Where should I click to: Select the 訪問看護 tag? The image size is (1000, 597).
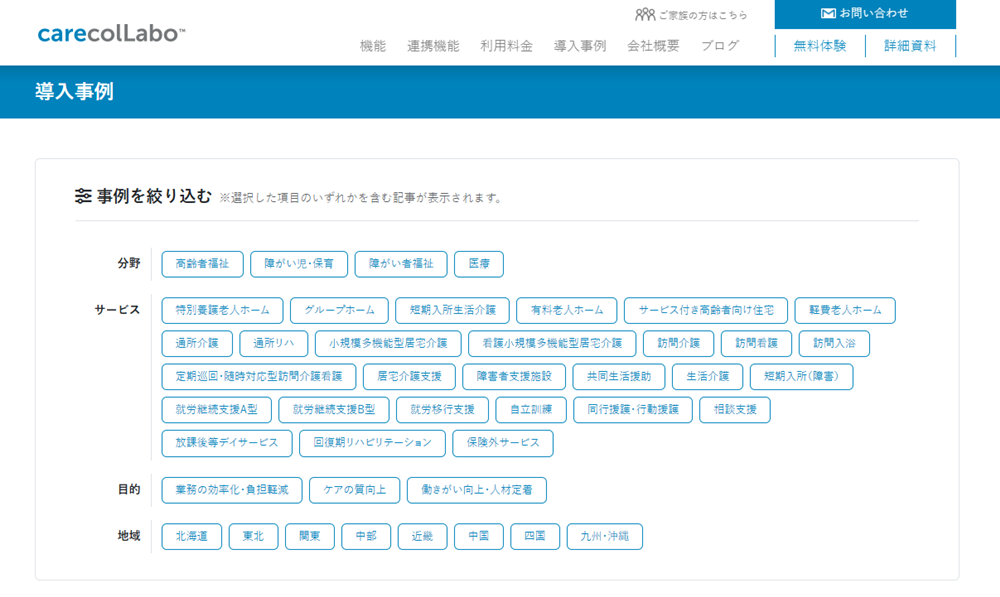click(756, 344)
